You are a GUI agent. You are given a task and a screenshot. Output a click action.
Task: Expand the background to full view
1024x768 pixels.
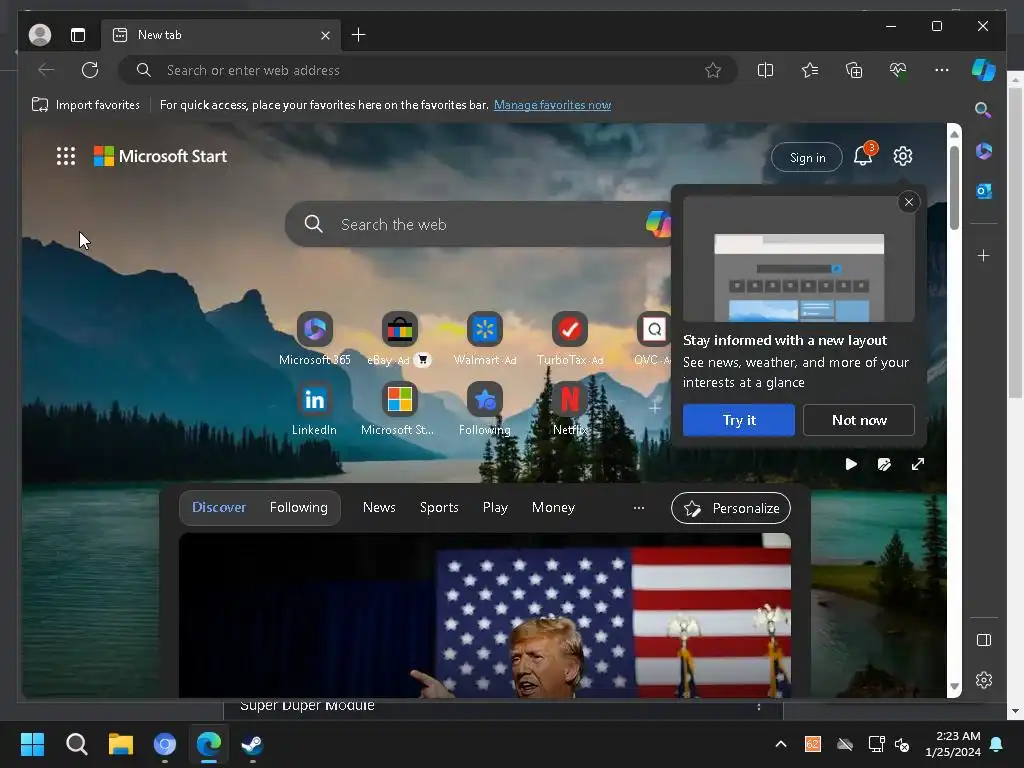(918, 464)
